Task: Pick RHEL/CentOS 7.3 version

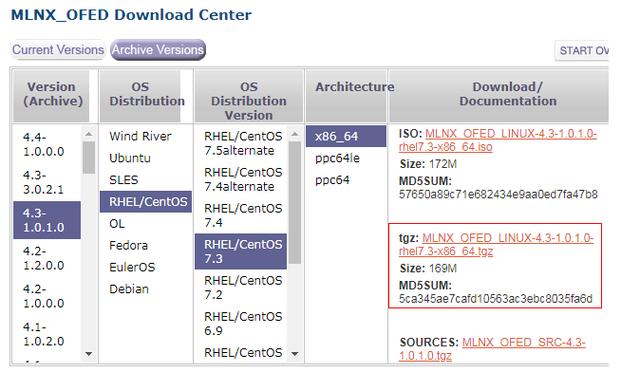Action: pos(241,252)
